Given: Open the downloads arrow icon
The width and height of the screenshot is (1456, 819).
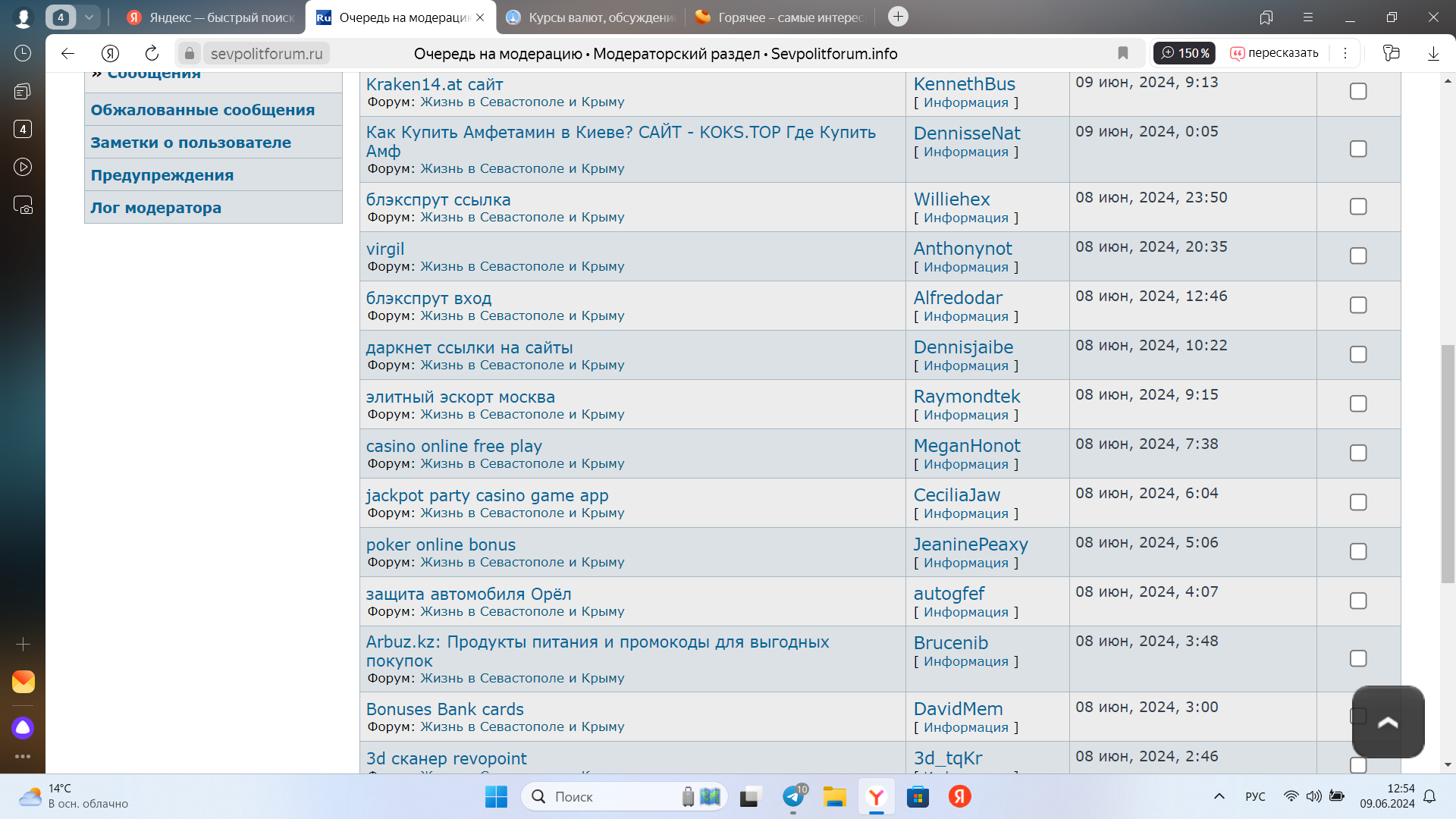Looking at the screenshot, I should click(x=1433, y=53).
